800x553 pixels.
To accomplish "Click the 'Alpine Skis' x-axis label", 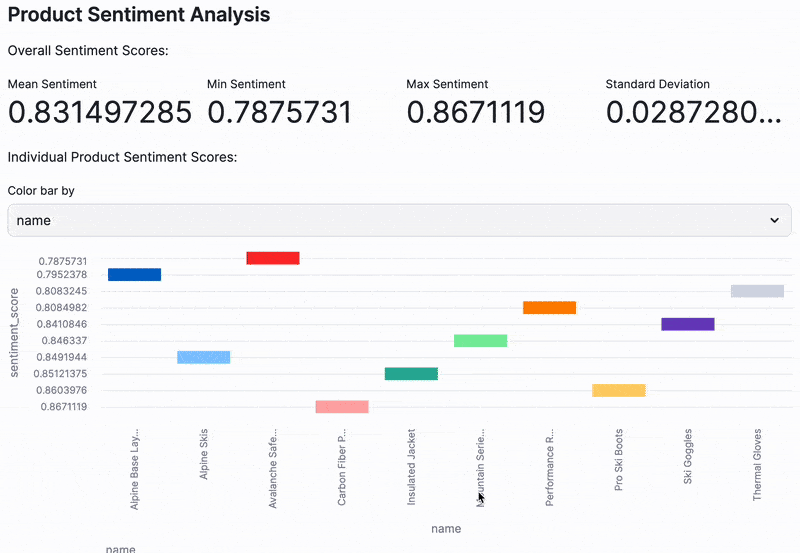I will [x=204, y=456].
